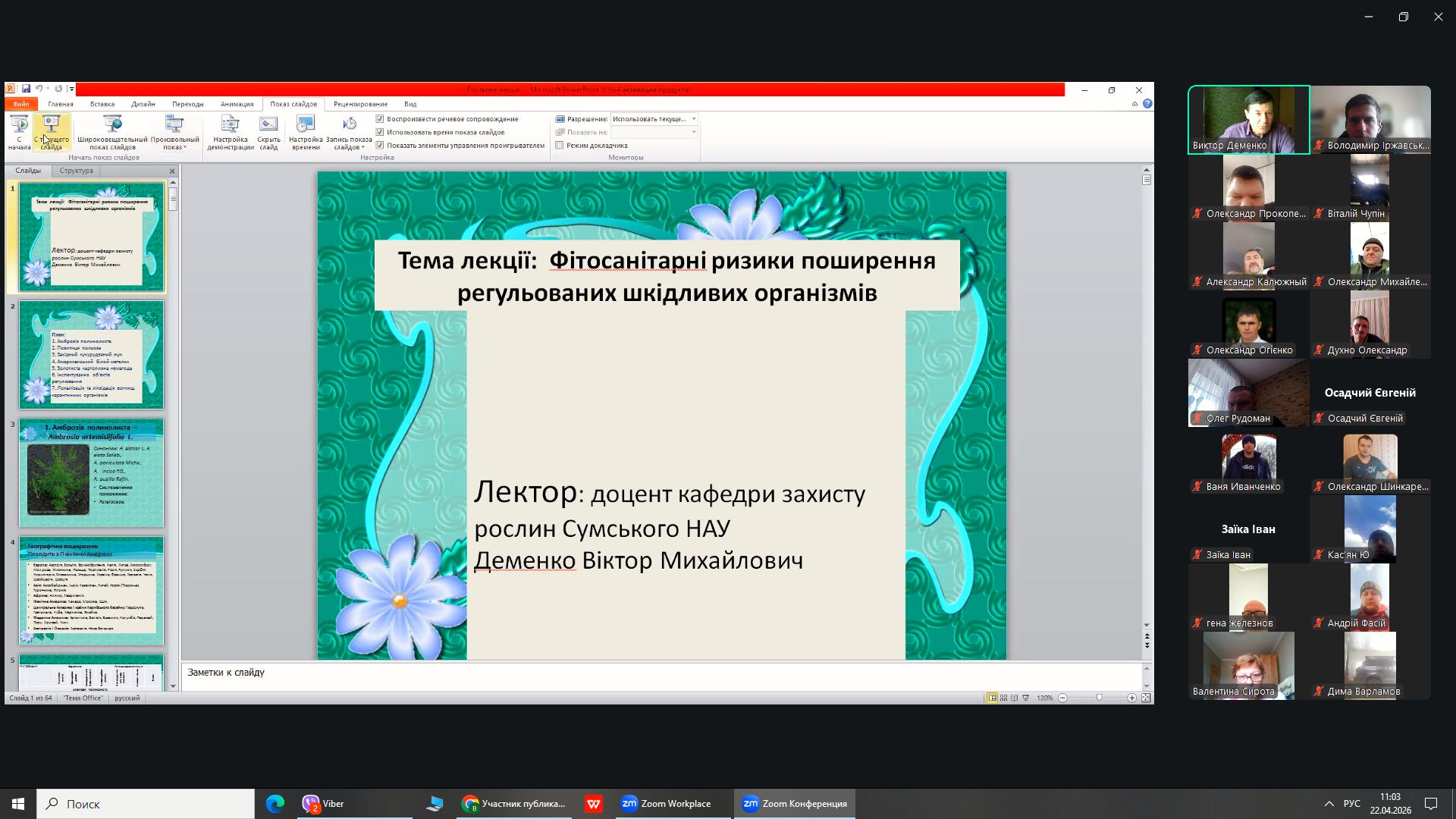Screen dimensions: 1456x819
Task: Toggle Использовать время показа слайдов checkbox
Action: (380, 132)
